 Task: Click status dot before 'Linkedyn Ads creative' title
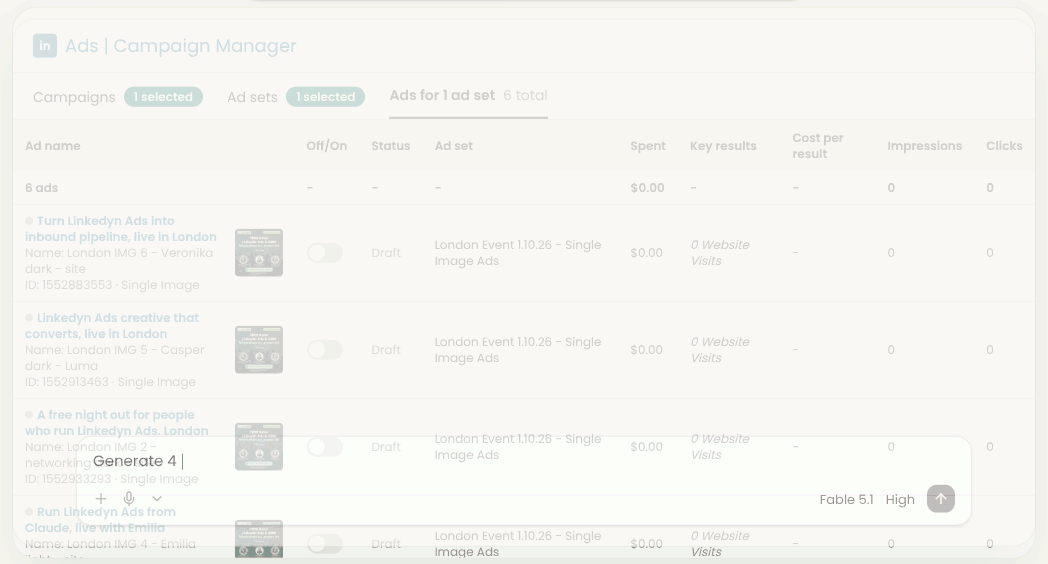coord(29,317)
